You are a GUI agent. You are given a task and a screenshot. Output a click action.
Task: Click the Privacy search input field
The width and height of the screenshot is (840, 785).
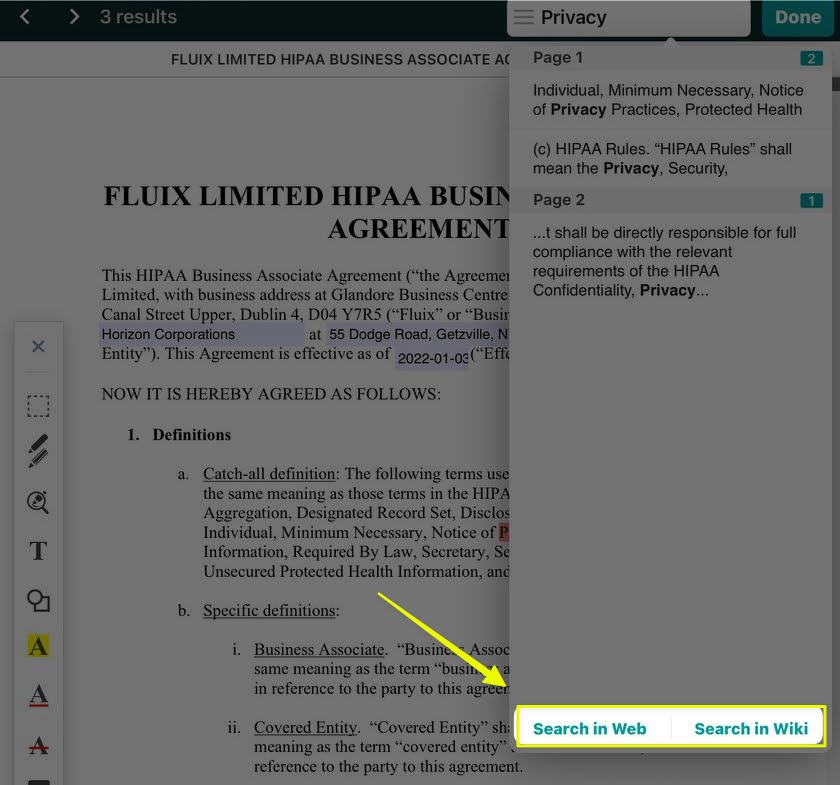(x=640, y=18)
